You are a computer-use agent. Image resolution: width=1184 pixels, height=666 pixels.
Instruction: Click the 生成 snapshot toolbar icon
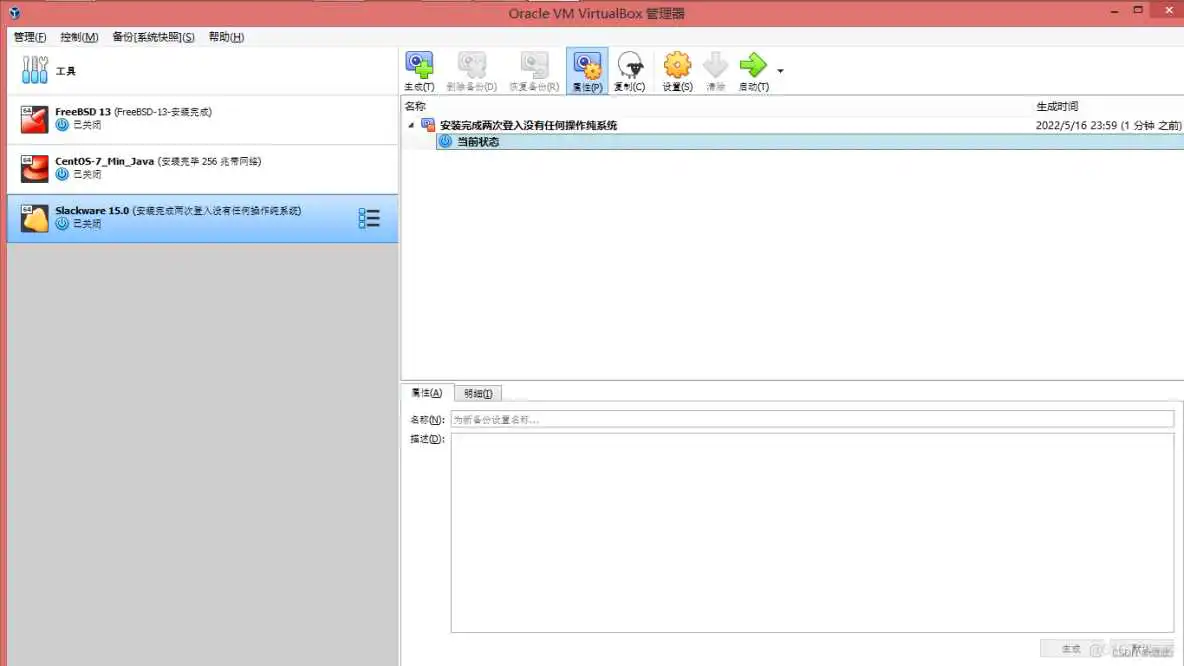click(x=419, y=70)
